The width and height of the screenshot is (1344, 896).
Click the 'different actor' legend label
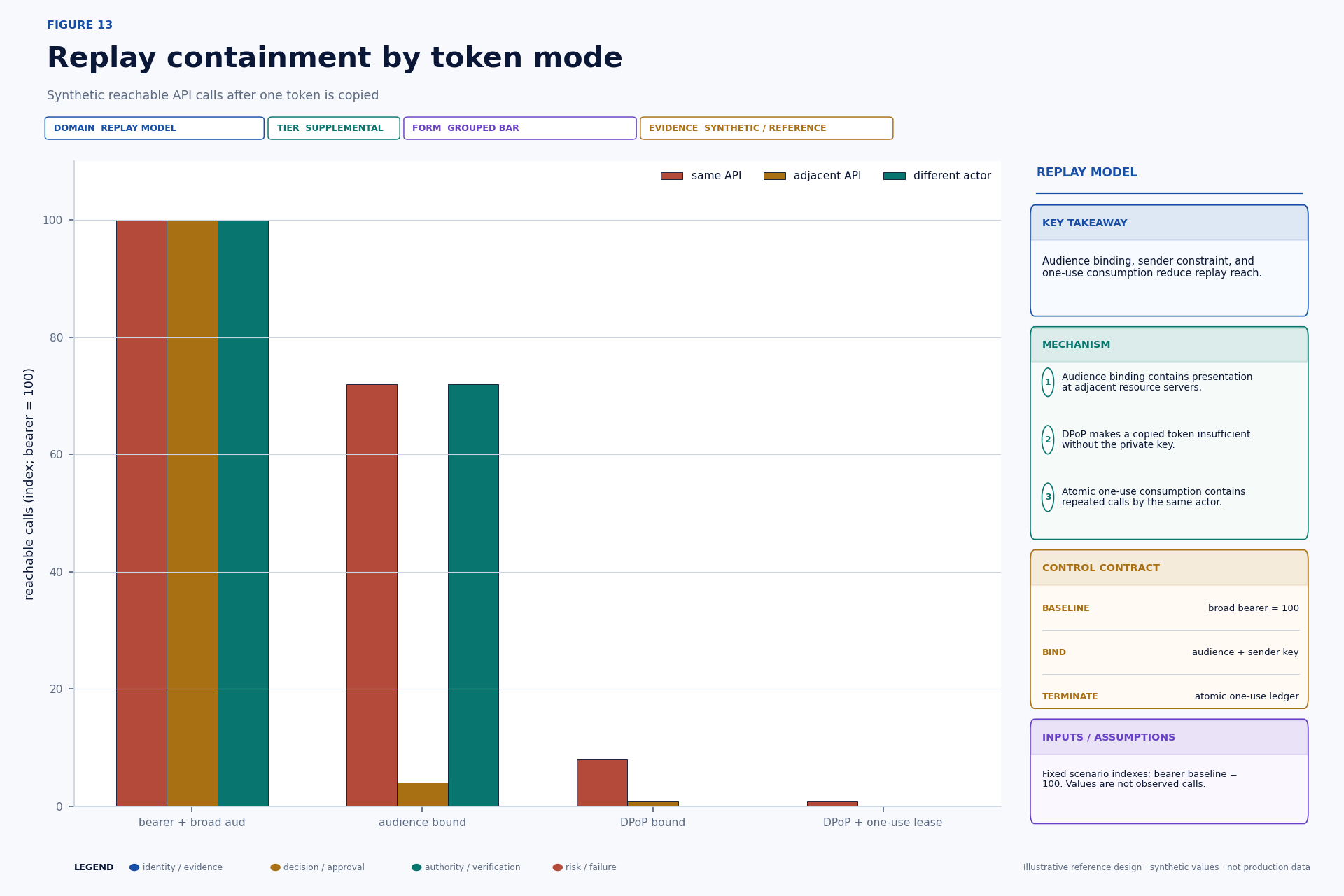coord(952,176)
